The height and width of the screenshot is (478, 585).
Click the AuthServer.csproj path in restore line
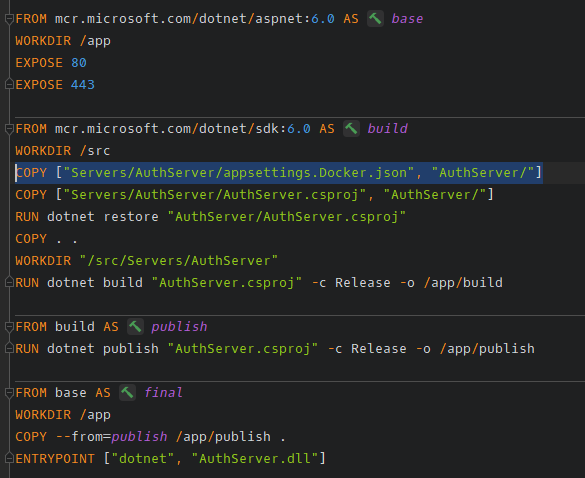coord(287,217)
